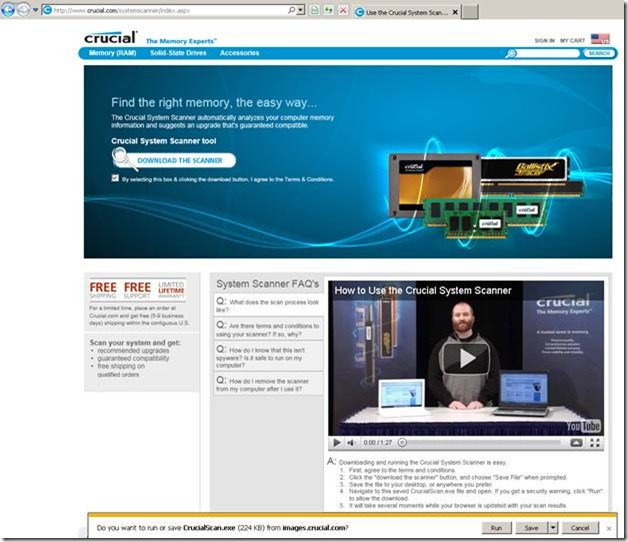Image resolution: width=628 pixels, height=542 pixels.
Task: Click the YouTube logo on the video
Action: click(583, 426)
